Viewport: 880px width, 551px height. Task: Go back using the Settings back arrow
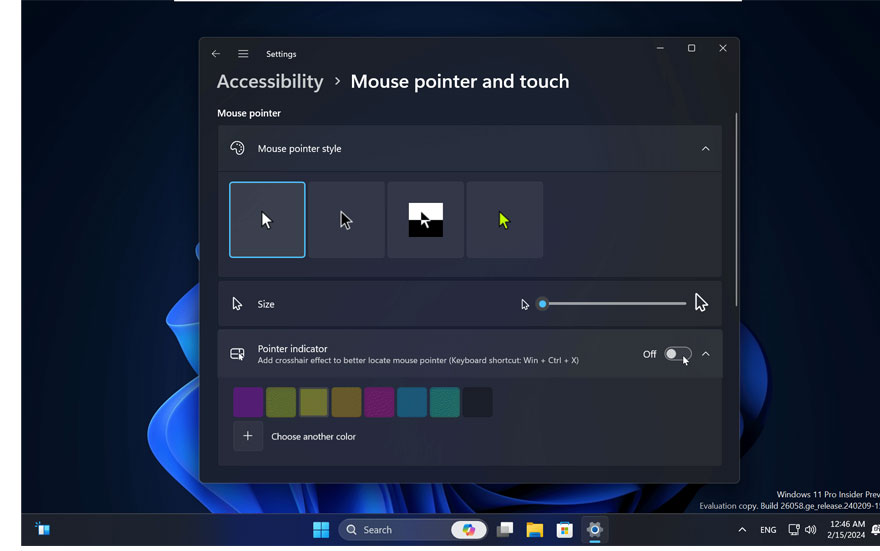point(216,54)
